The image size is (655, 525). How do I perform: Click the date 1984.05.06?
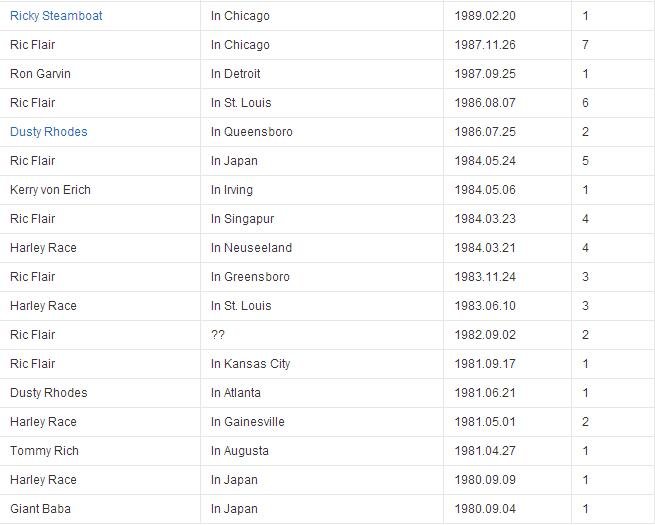pyautogui.click(x=485, y=190)
